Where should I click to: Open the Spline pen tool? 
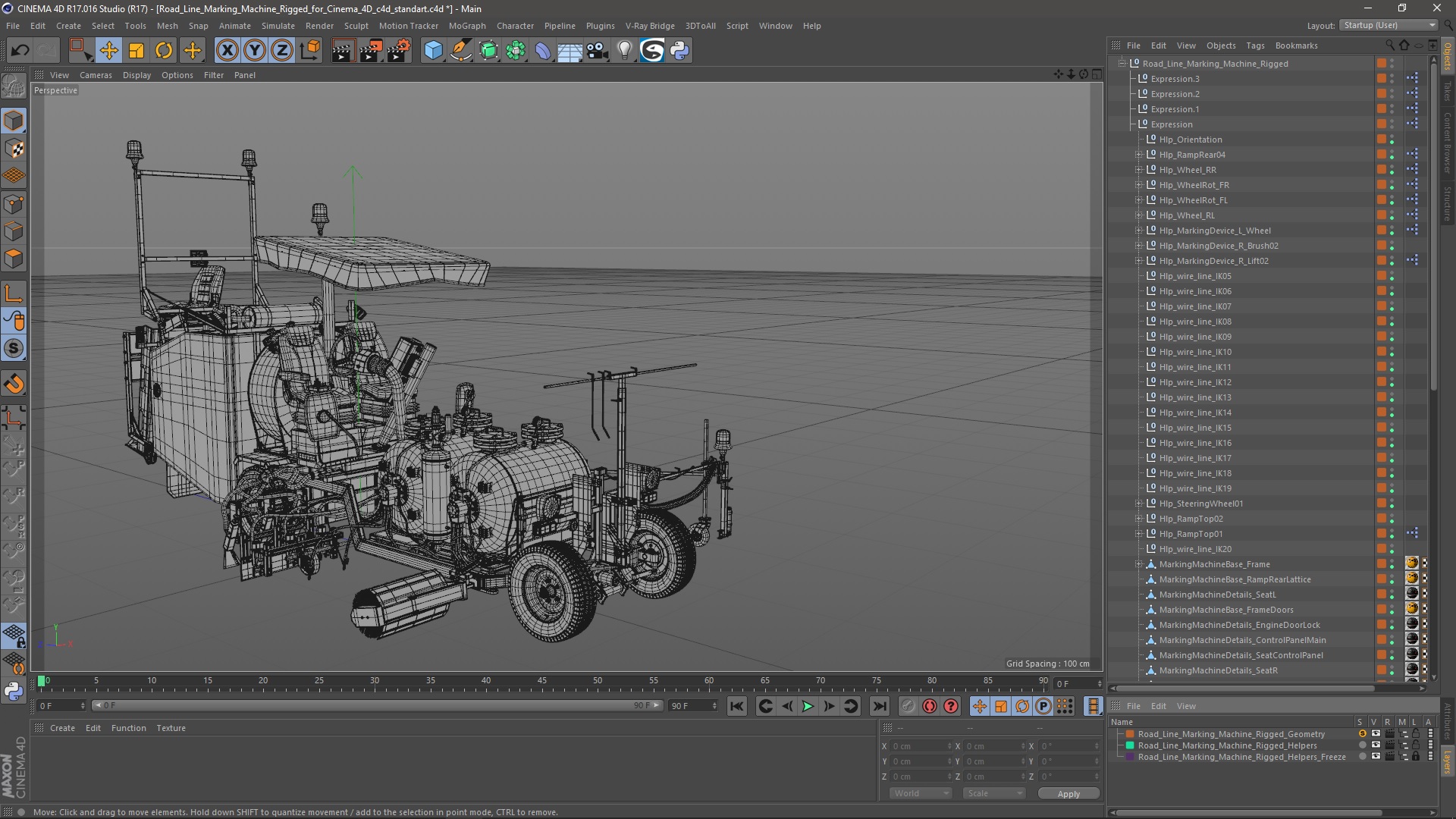460,51
